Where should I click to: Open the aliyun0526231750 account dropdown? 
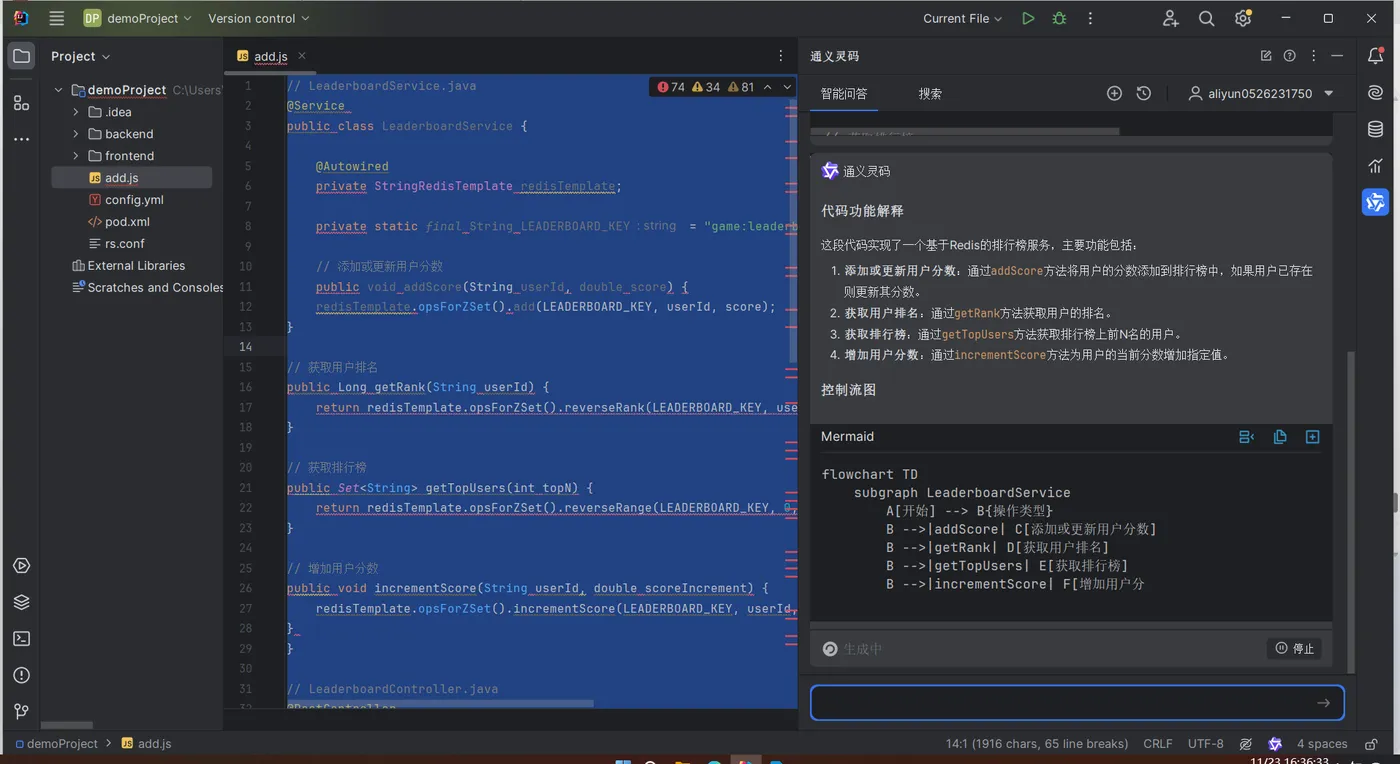pyautogui.click(x=1261, y=93)
